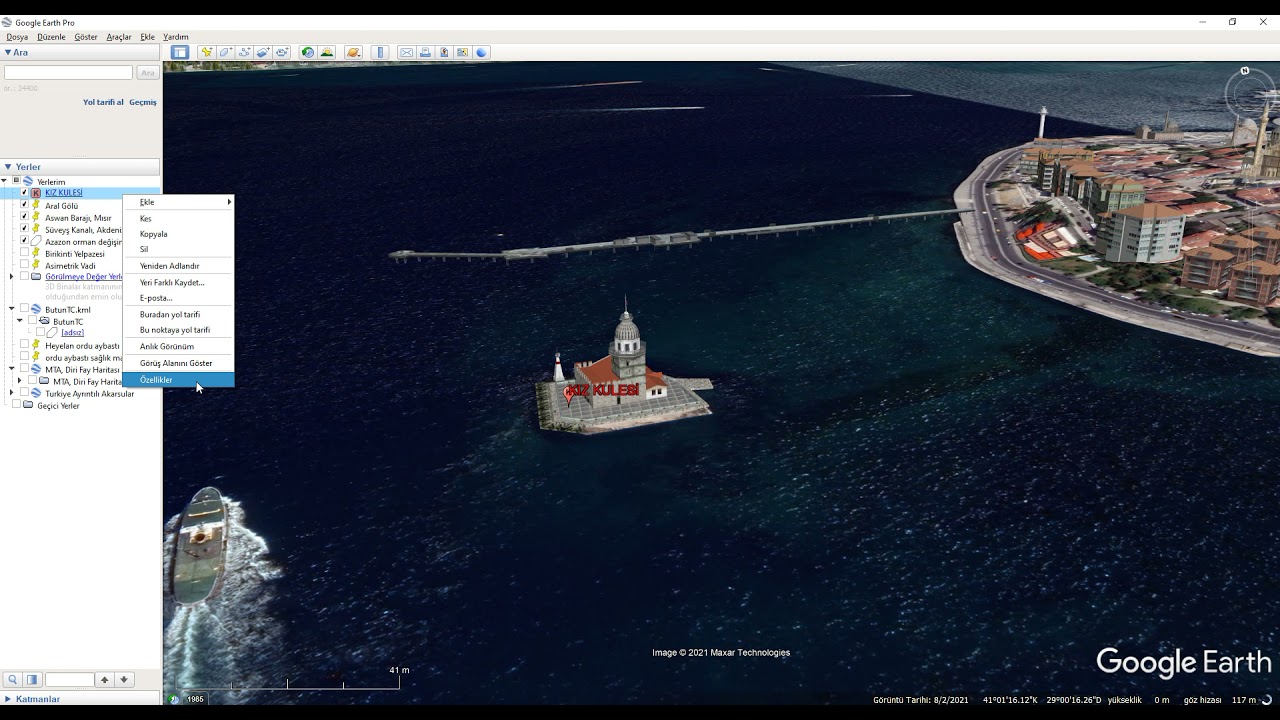Expand the Katmanlar panel

[8, 699]
